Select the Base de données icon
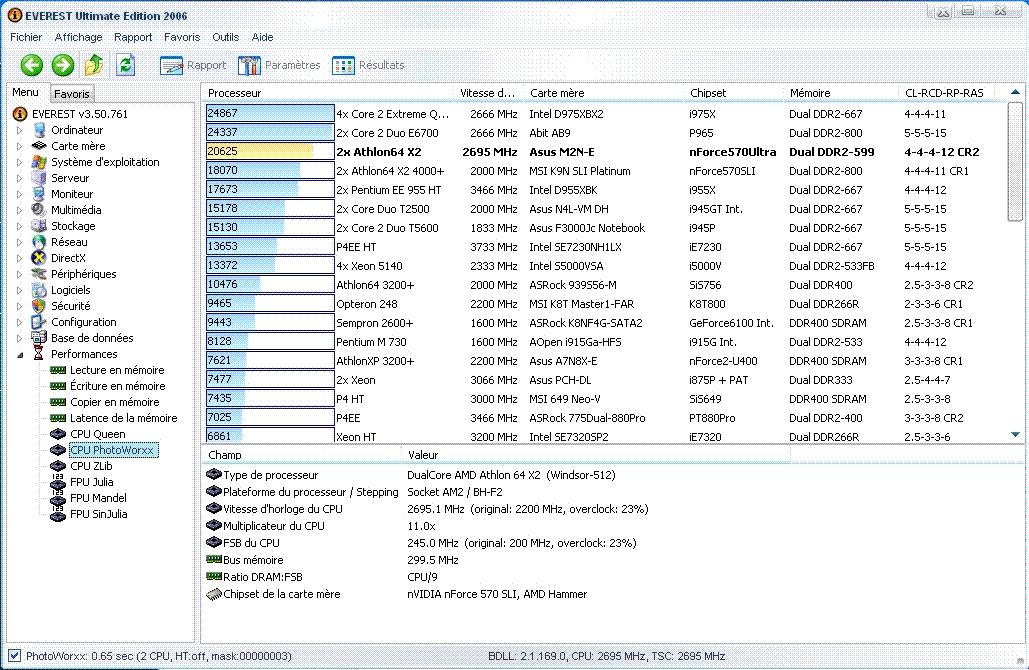Screen dimensions: 1029x670 tap(39, 338)
